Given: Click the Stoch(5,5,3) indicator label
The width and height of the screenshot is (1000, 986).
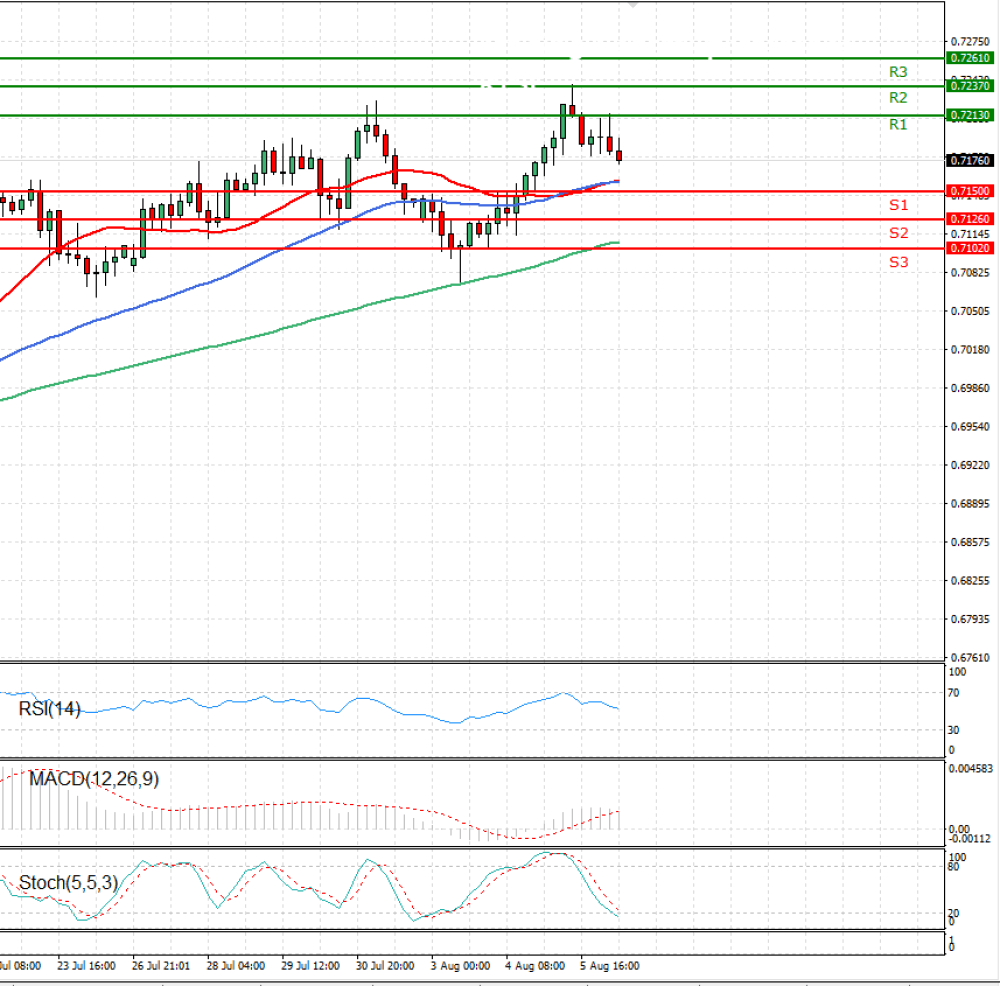Looking at the screenshot, I should point(68,883).
